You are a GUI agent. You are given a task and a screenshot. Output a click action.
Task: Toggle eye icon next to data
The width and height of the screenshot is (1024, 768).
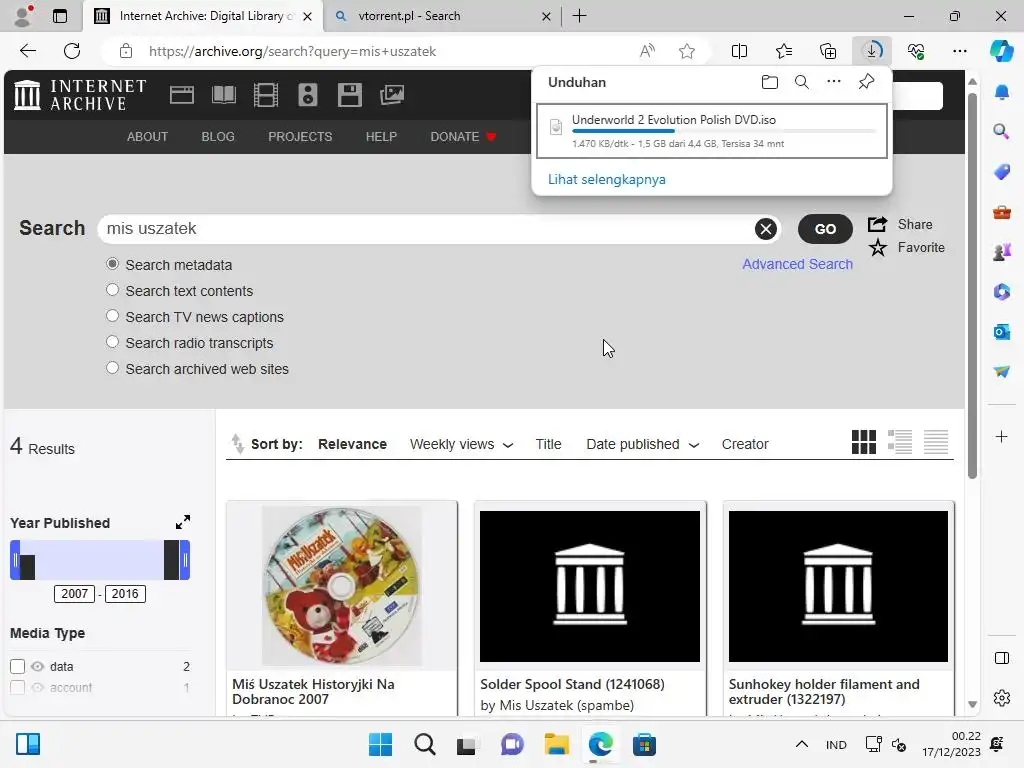[38, 666]
